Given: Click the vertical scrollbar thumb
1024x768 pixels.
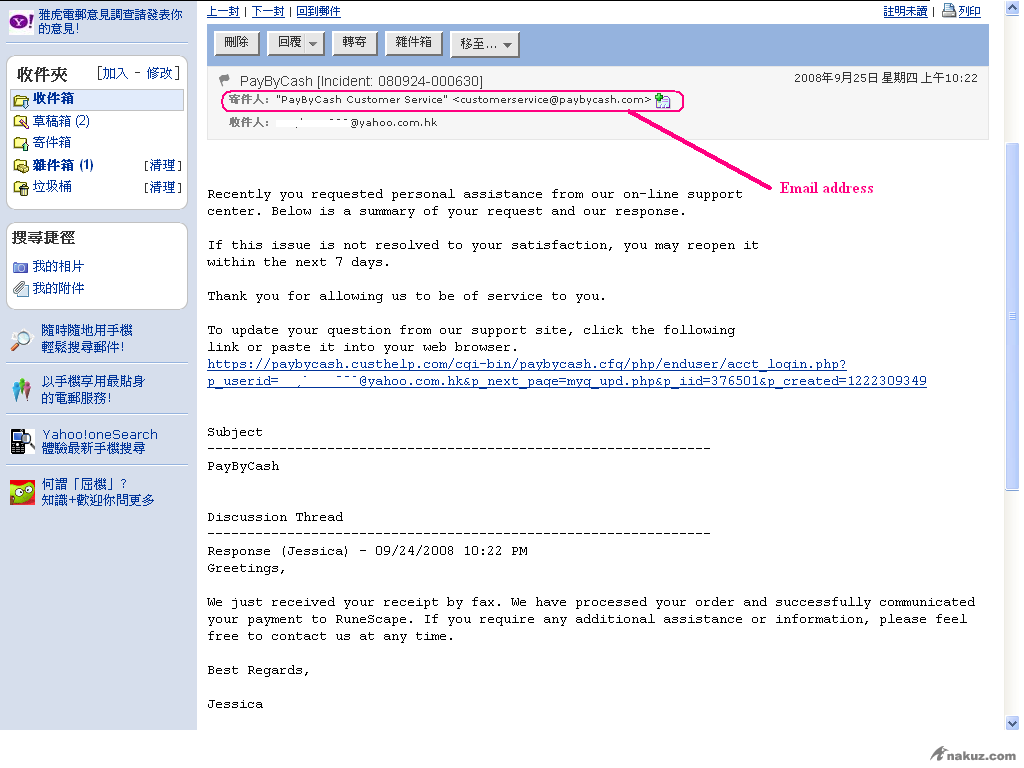Looking at the screenshot, I should 1012,316.
